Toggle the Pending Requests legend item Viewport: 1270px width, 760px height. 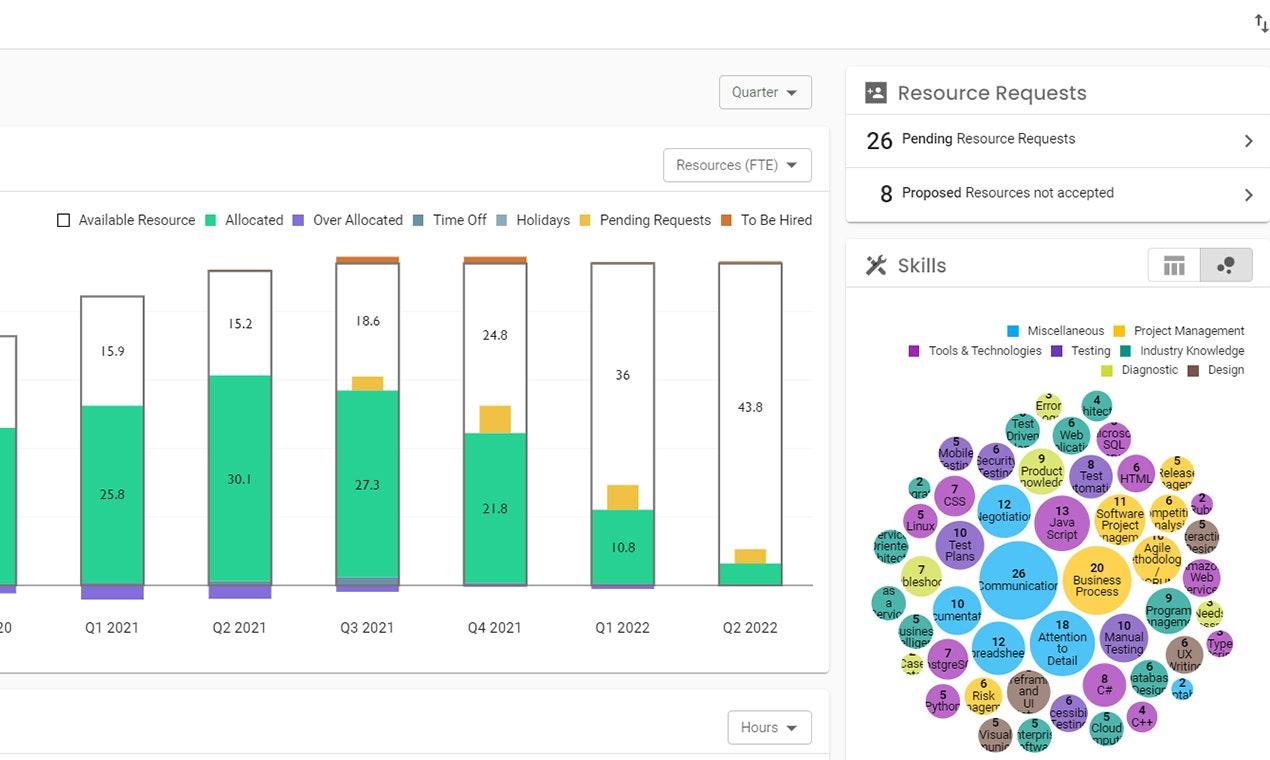coord(644,220)
